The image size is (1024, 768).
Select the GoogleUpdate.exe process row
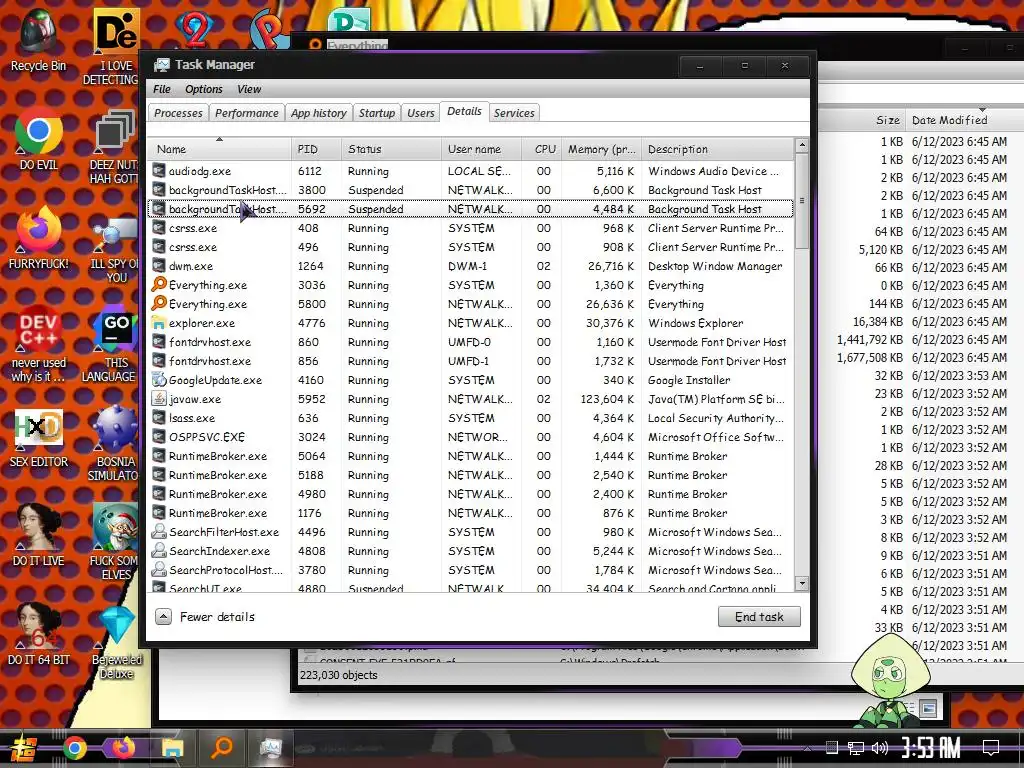pyautogui.click(x=471, y=380)
